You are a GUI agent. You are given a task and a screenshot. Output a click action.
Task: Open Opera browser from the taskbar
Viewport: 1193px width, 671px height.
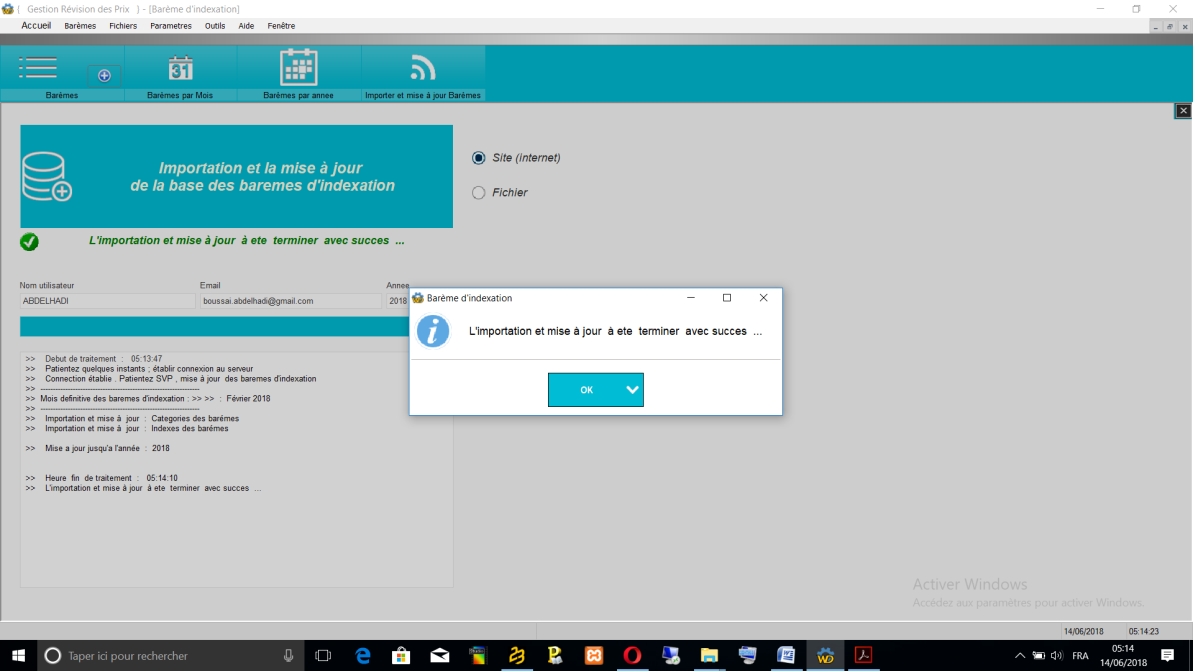pos(631,656)
